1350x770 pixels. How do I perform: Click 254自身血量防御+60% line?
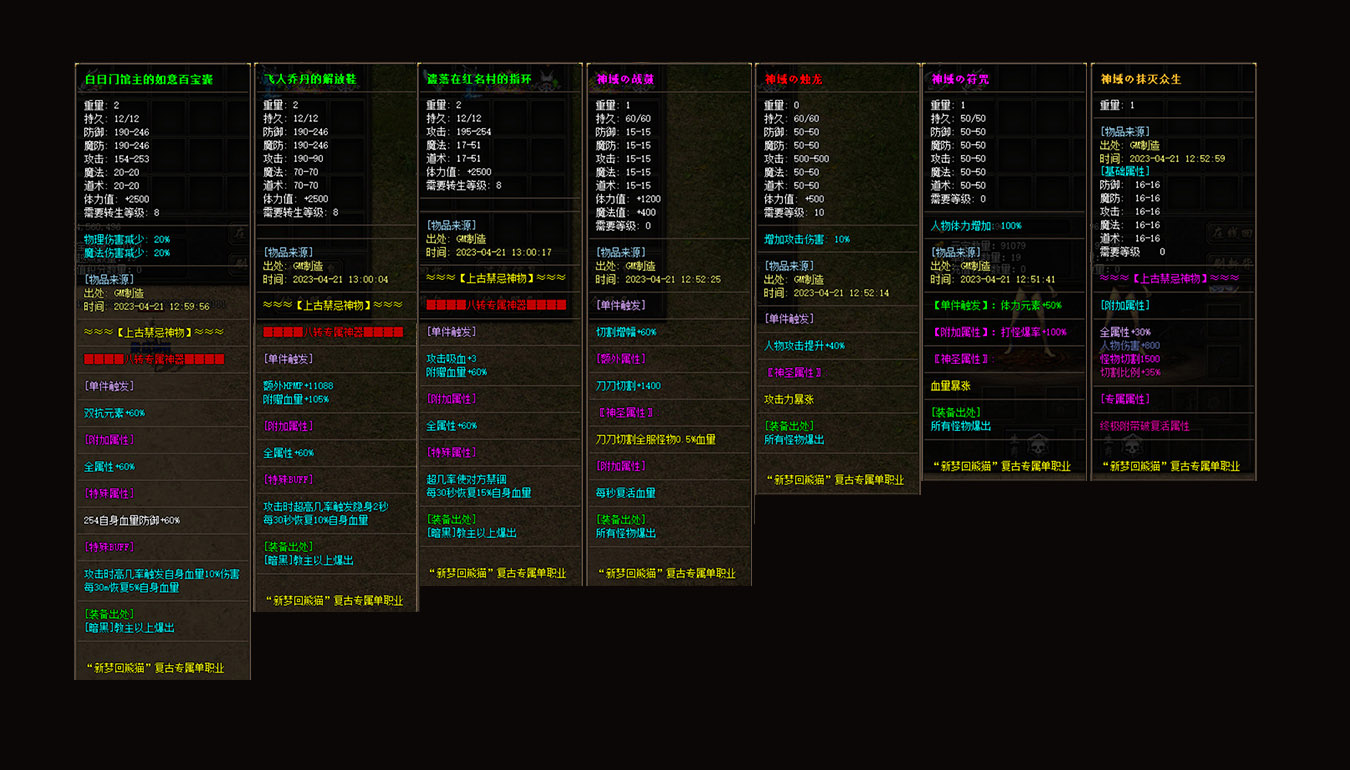point(132,520)
